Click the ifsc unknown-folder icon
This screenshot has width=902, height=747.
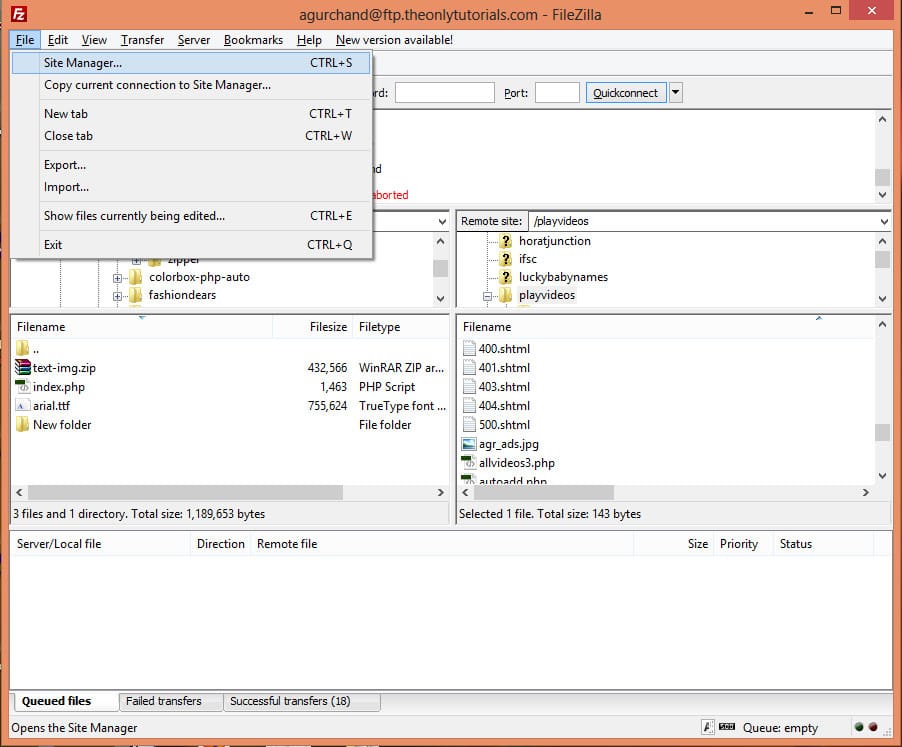pos(506,259)
